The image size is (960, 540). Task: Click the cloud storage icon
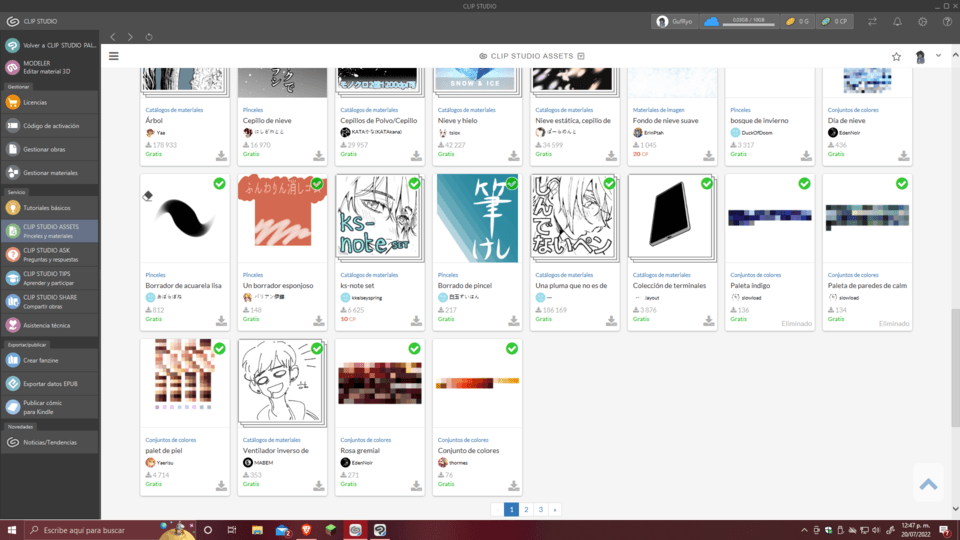(711, 21)
